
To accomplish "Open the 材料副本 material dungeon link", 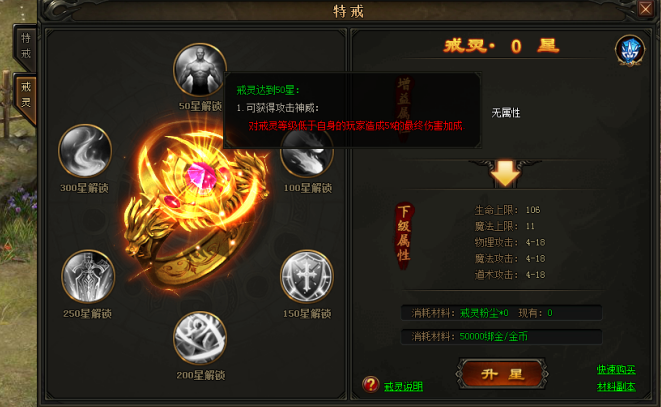I will click(x=616, y=386).
